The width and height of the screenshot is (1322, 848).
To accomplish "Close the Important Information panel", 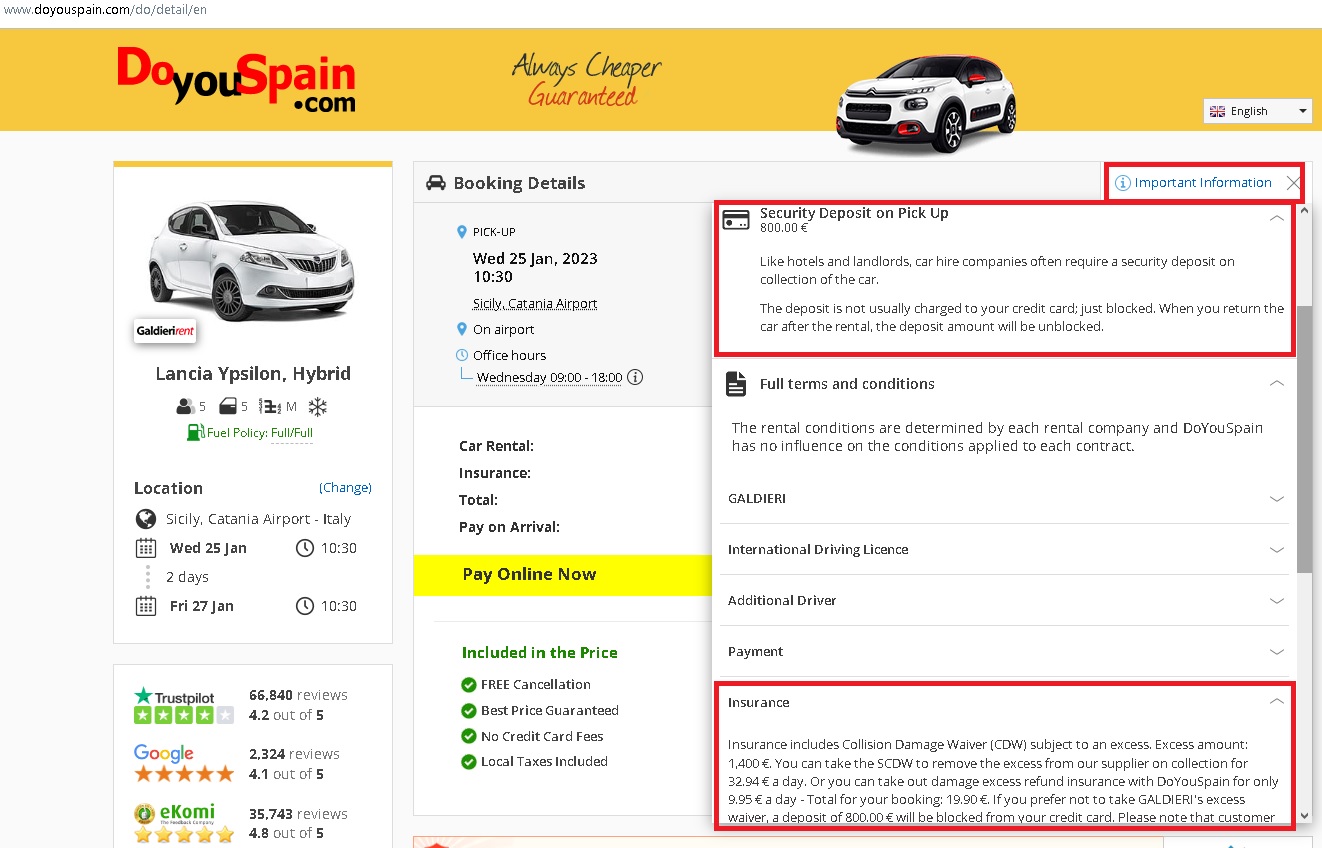I will (1293, 183).
